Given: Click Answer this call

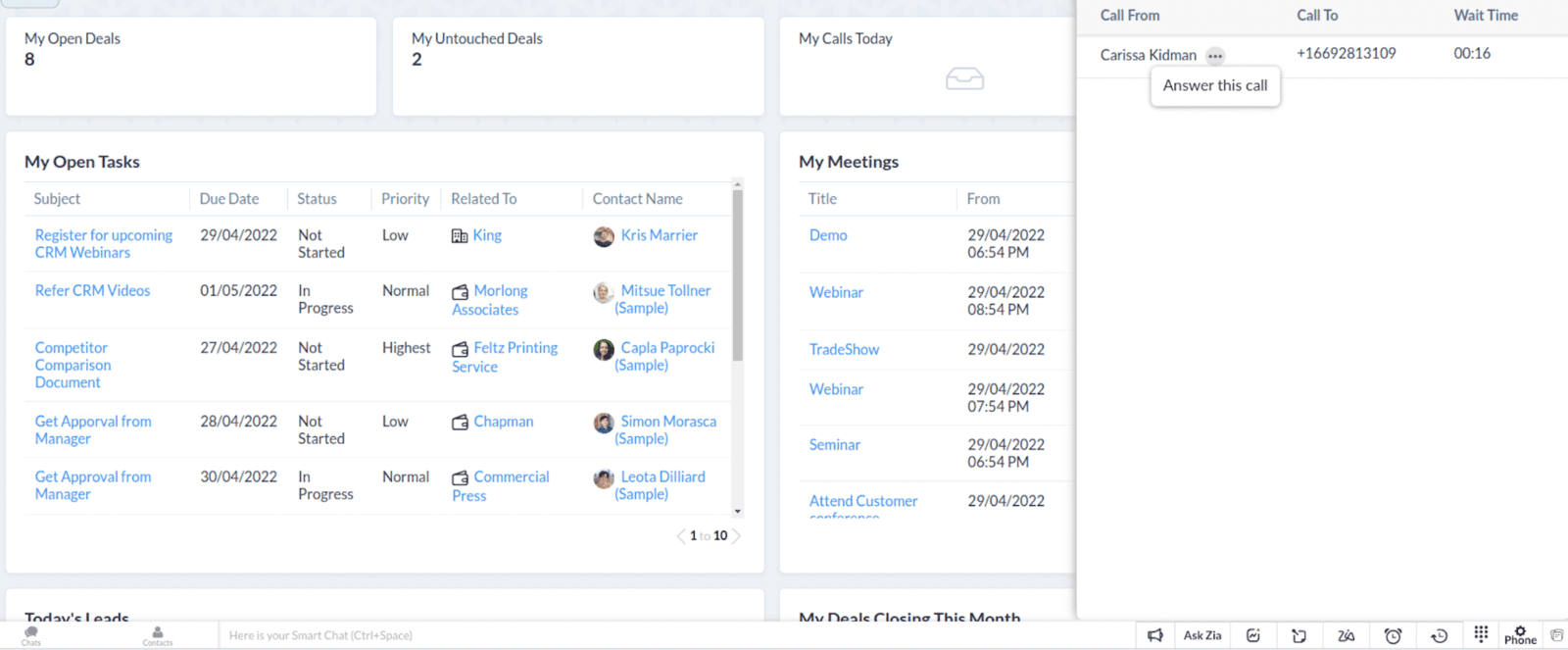Looking at the screenshot, I should coord(1214,85).
